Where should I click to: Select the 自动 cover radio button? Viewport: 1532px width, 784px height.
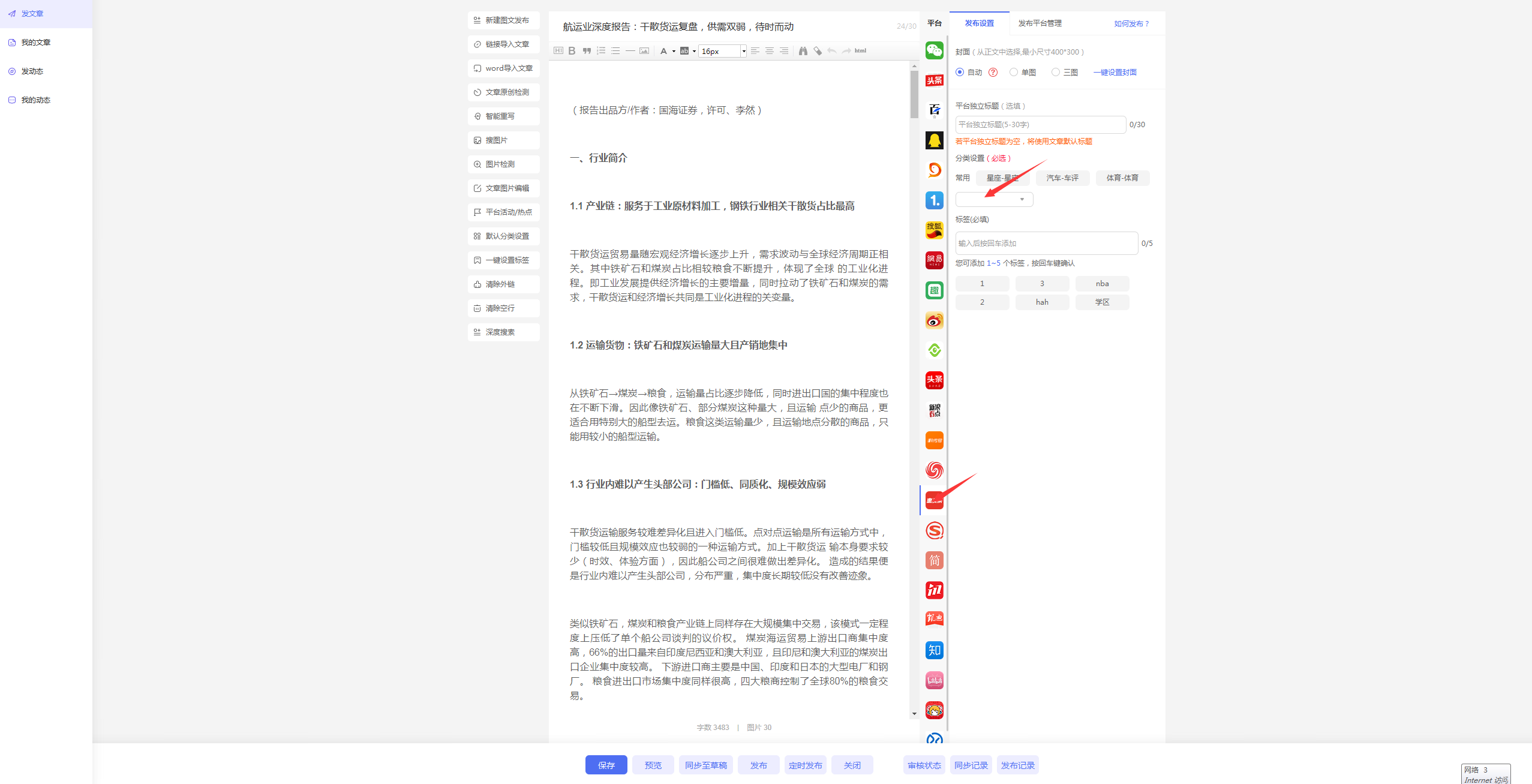pos(960,72)
